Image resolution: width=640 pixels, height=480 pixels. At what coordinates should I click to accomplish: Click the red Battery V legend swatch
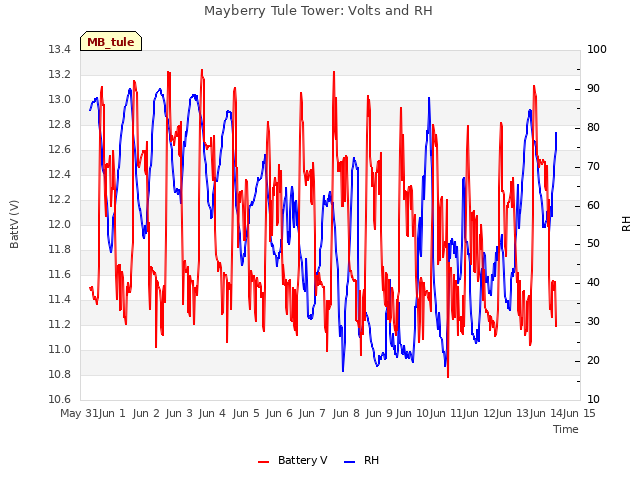pos(264,462)
